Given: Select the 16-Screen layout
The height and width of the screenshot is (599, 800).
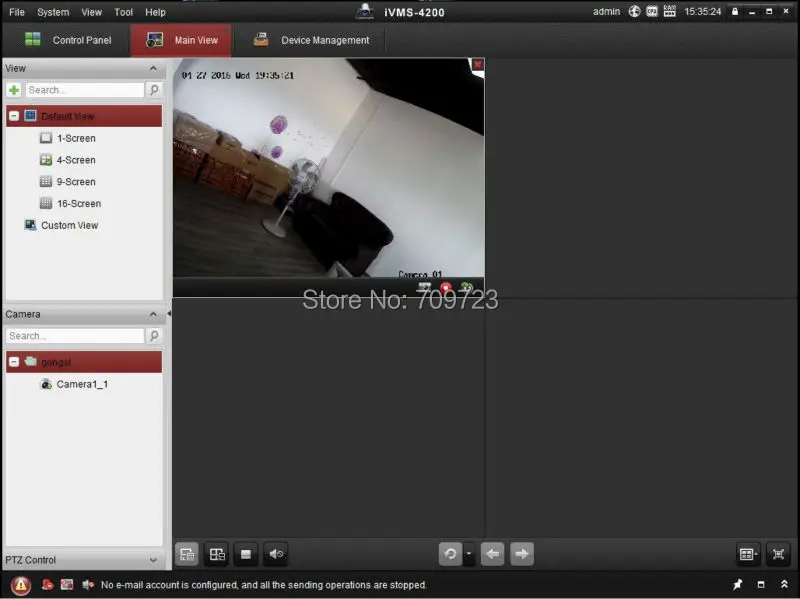Looking at the screenshot, I should [x=79, y=204].
